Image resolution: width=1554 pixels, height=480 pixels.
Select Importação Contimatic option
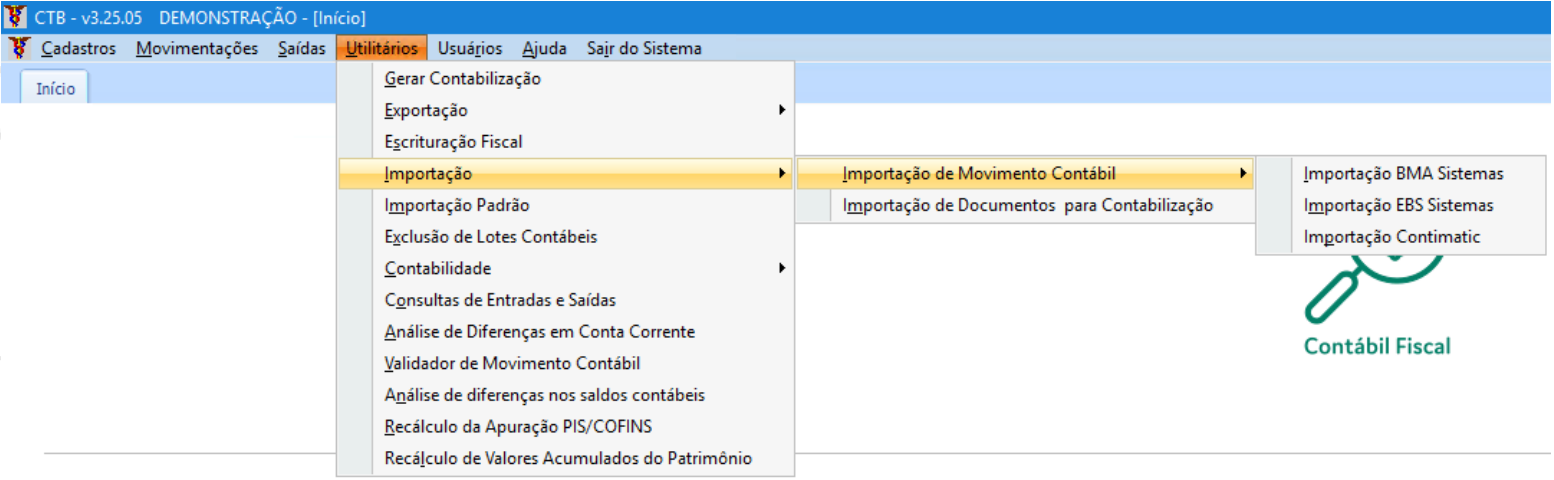click(1391, 237)
